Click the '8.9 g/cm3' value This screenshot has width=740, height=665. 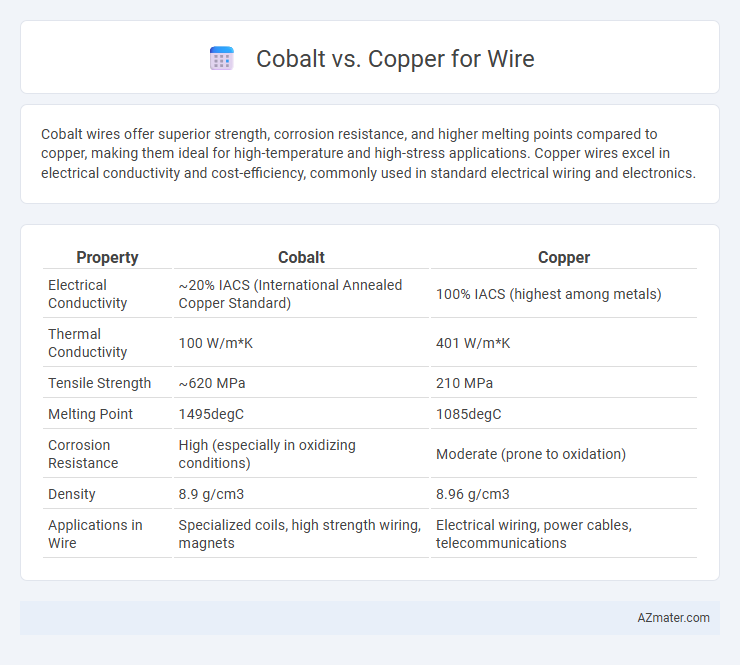pyautogui.click(x=211, y=494)
